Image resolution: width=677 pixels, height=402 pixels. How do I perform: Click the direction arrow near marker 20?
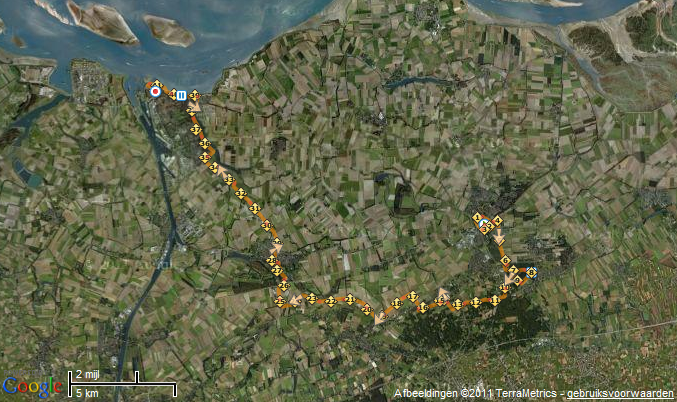379,319
